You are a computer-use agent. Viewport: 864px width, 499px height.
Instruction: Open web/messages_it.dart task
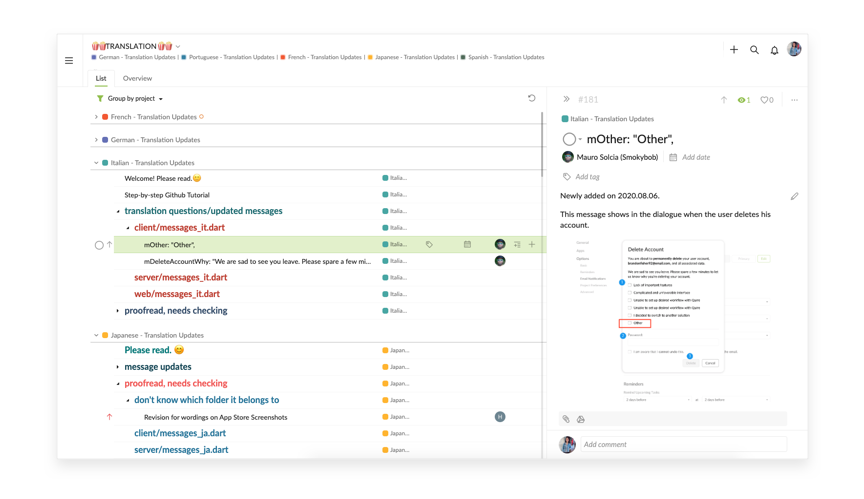(x=177, y=294)
